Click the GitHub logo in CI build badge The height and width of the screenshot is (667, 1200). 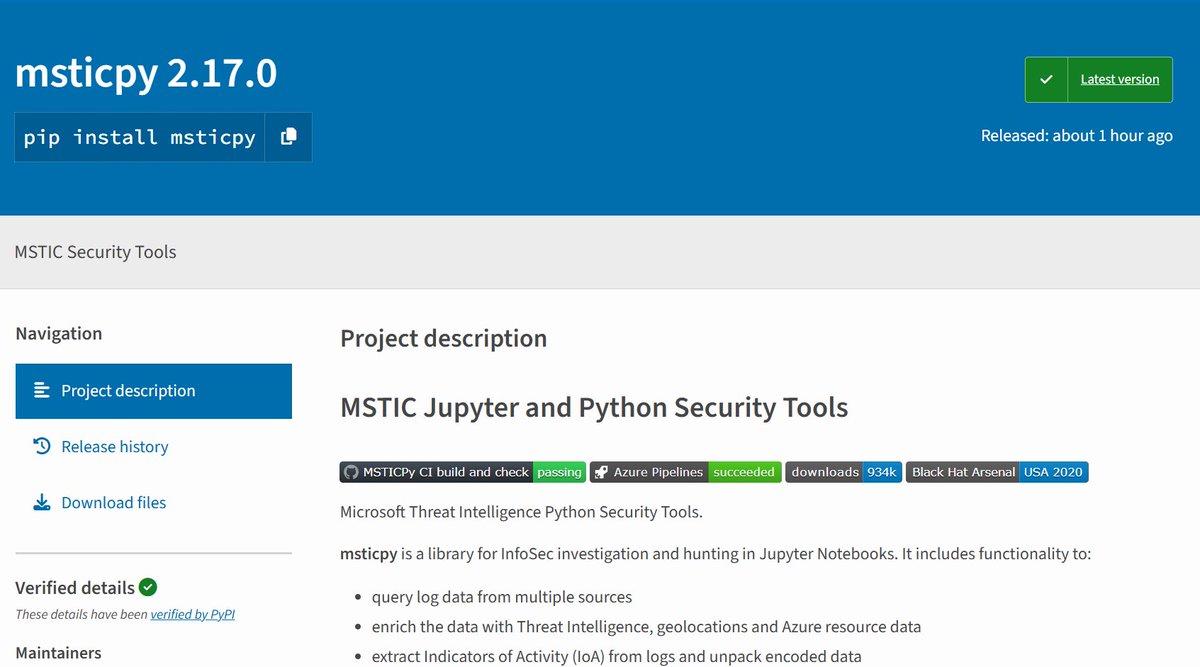(x=350, y=472)
